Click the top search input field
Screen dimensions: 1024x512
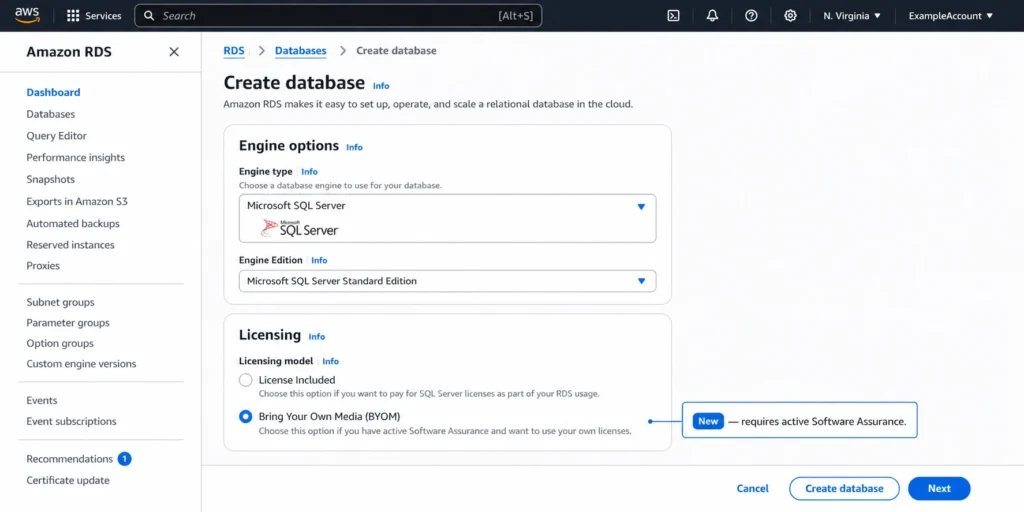tap(338, 16)
